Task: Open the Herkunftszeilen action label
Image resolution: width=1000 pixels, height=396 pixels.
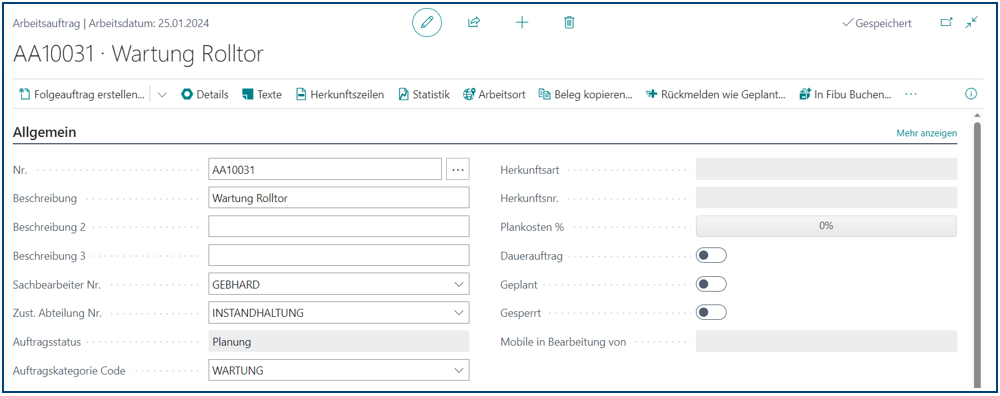Action: [x=348, y=94]
